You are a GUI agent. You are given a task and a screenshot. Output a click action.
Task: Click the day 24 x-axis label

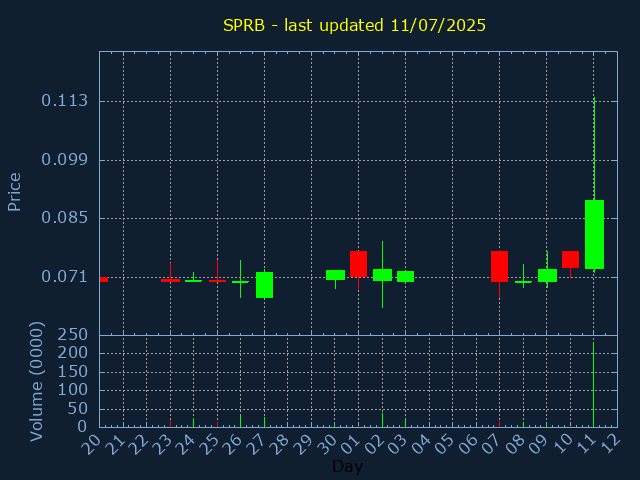coord(185,444)
